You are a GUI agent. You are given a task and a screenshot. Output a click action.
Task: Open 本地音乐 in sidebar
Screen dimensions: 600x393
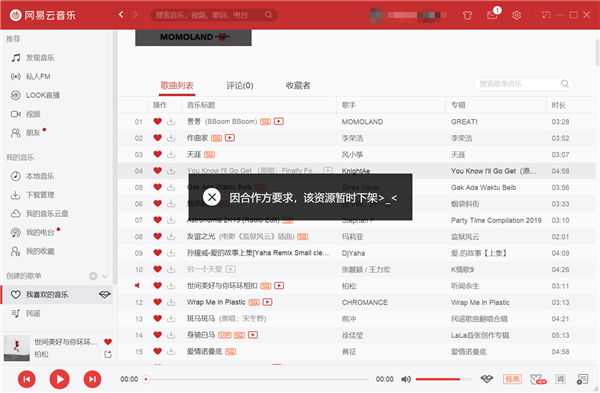coord(33,176)
